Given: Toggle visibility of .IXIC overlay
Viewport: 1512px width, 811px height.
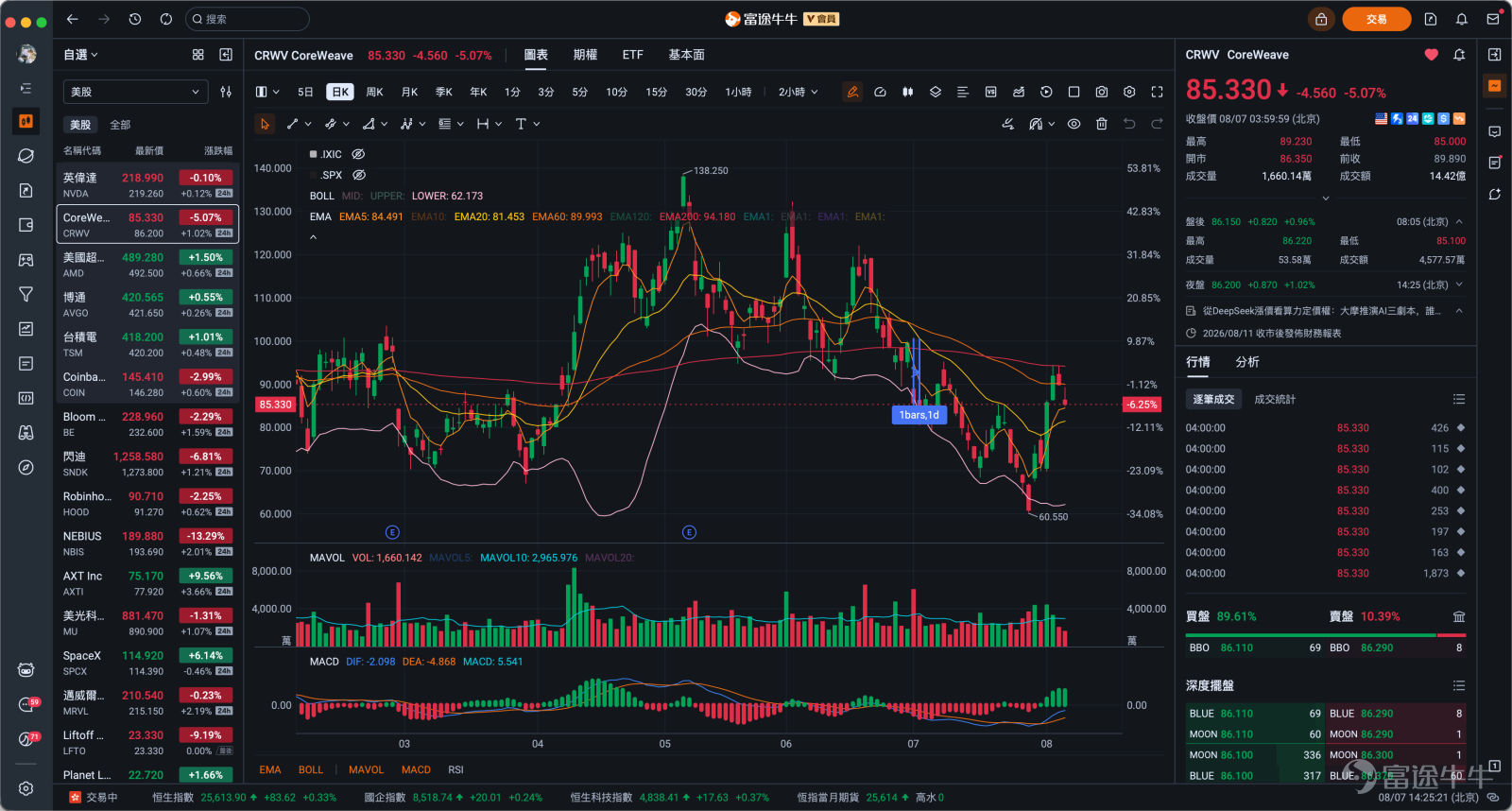Looking at the screenshot, I should coord(358,154).
